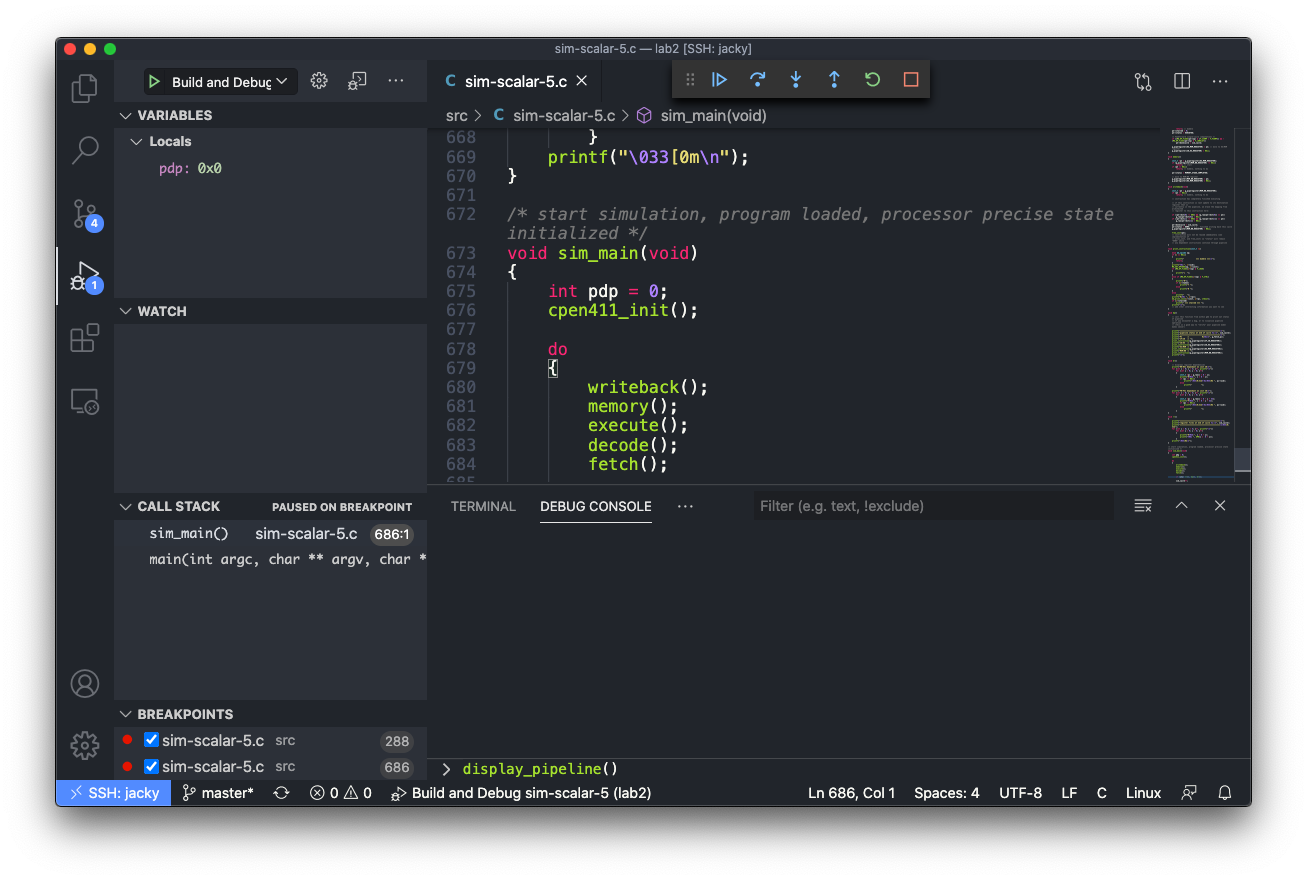The width and height of the screenshot is (1307, 880).
Task: Click Build and Debug sim-scalar-5 (lab2) status item
Action: point(521,793)
